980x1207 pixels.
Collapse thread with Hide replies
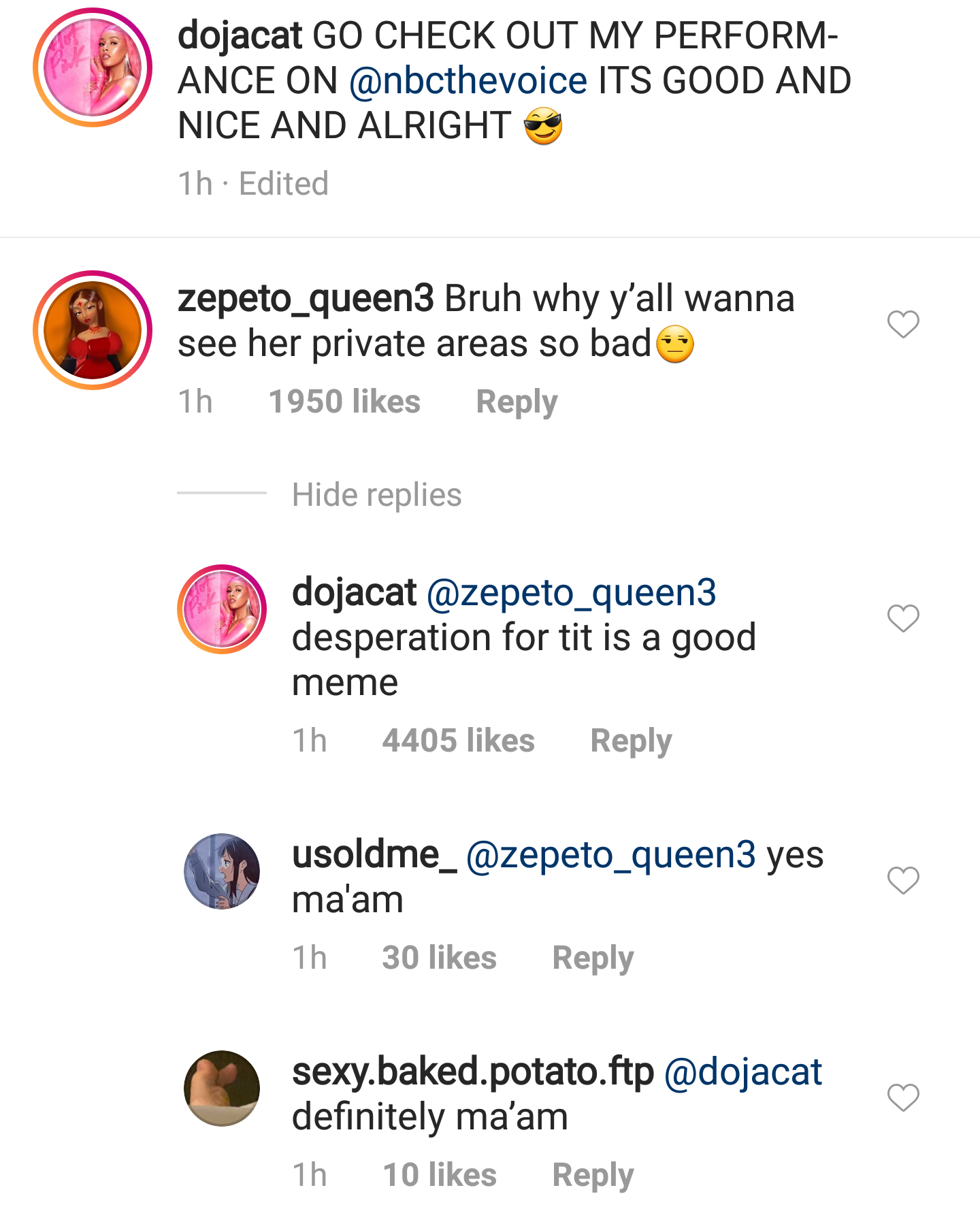coord(376,495)
